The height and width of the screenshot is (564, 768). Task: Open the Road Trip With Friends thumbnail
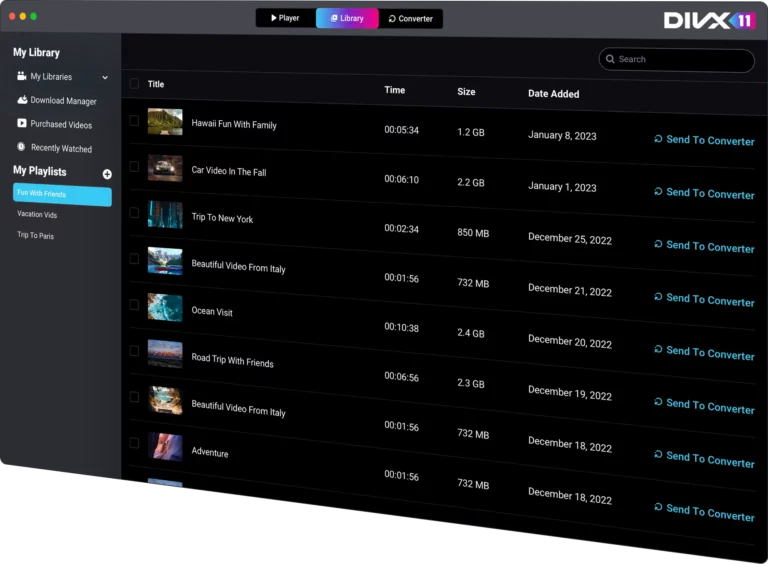pyautogui.click(x=165, y=354)
